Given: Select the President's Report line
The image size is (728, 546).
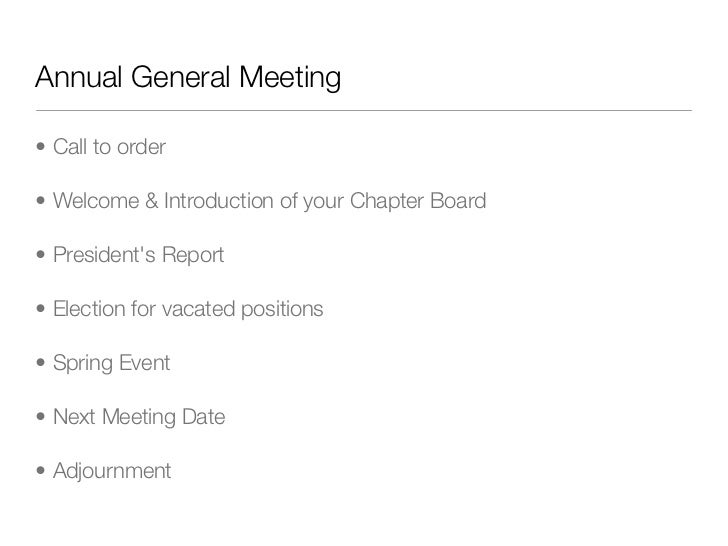Looking at the screenshot, I should (138, 255).
